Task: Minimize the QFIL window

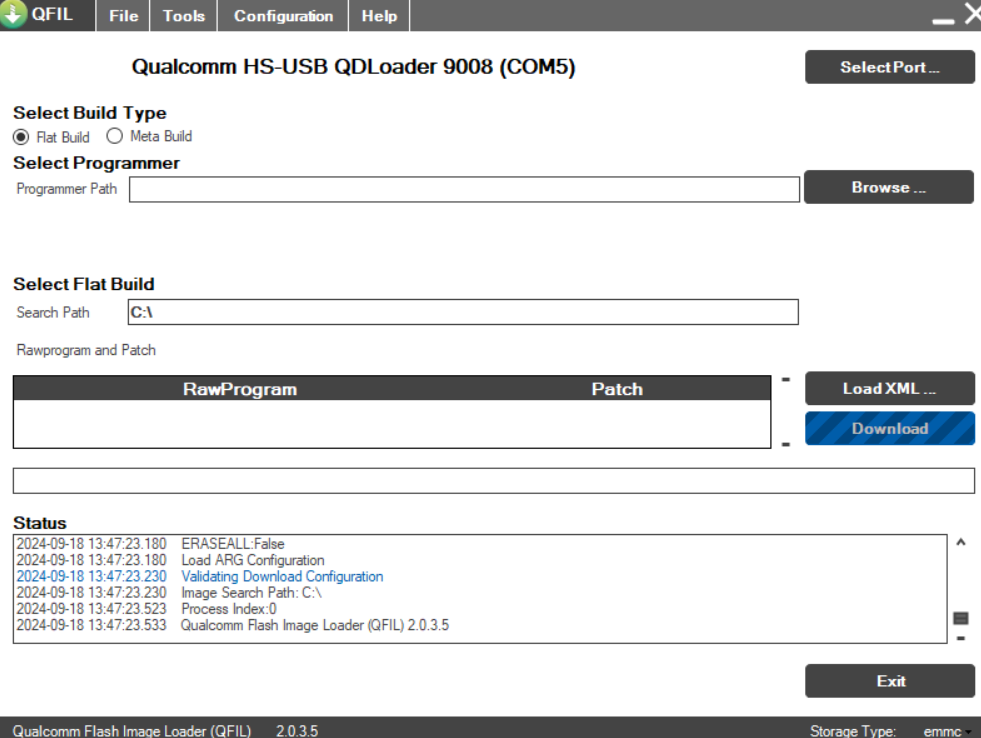Action: [x=943, y=21]
